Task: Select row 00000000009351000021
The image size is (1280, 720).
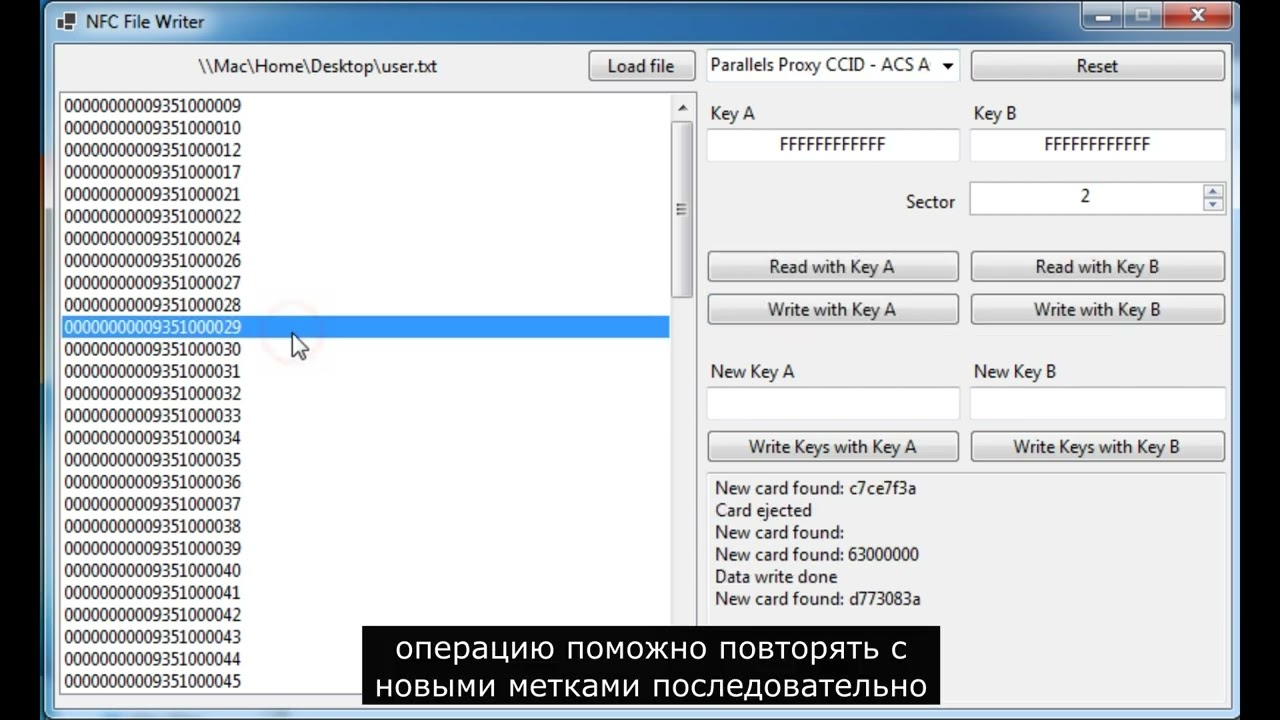Action: [365, 194]
